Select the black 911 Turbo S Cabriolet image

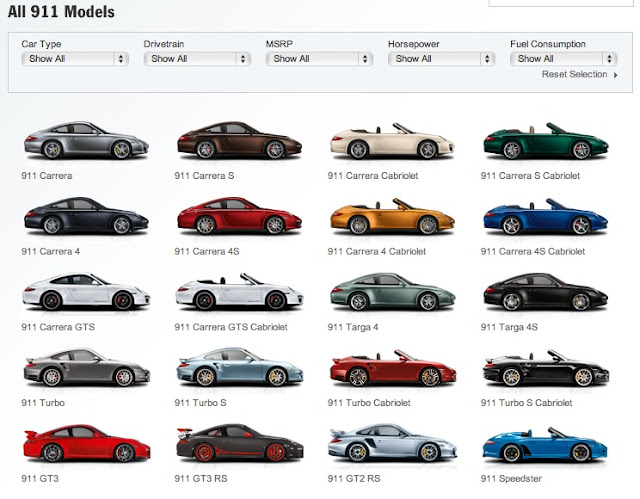click(546, 368)
